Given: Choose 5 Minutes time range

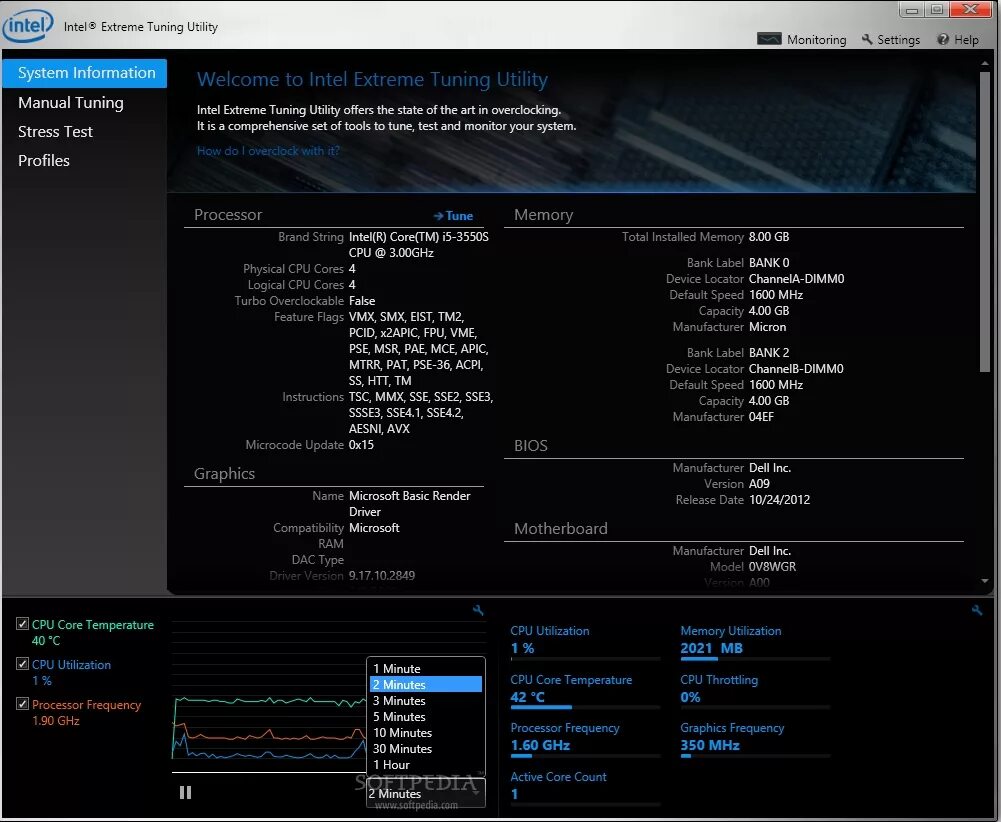Looking at the screenshot, I should point(426,716).
